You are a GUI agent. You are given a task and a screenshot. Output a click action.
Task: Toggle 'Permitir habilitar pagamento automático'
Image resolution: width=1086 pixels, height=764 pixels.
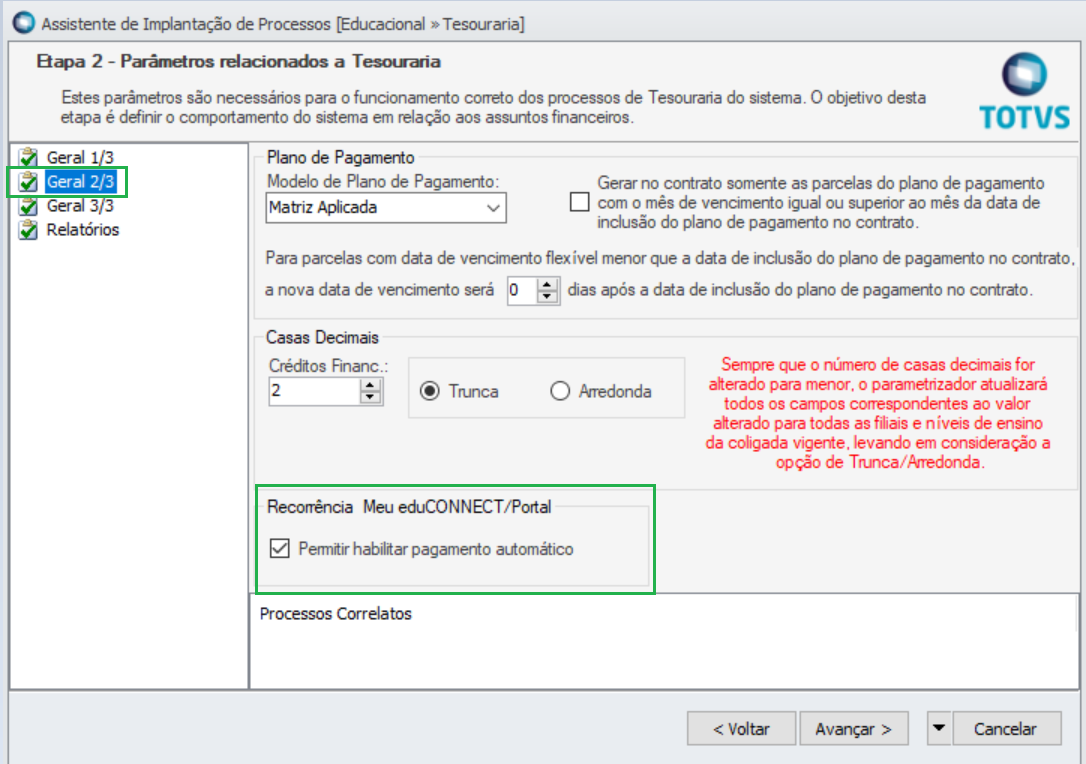tap(280, 549)
